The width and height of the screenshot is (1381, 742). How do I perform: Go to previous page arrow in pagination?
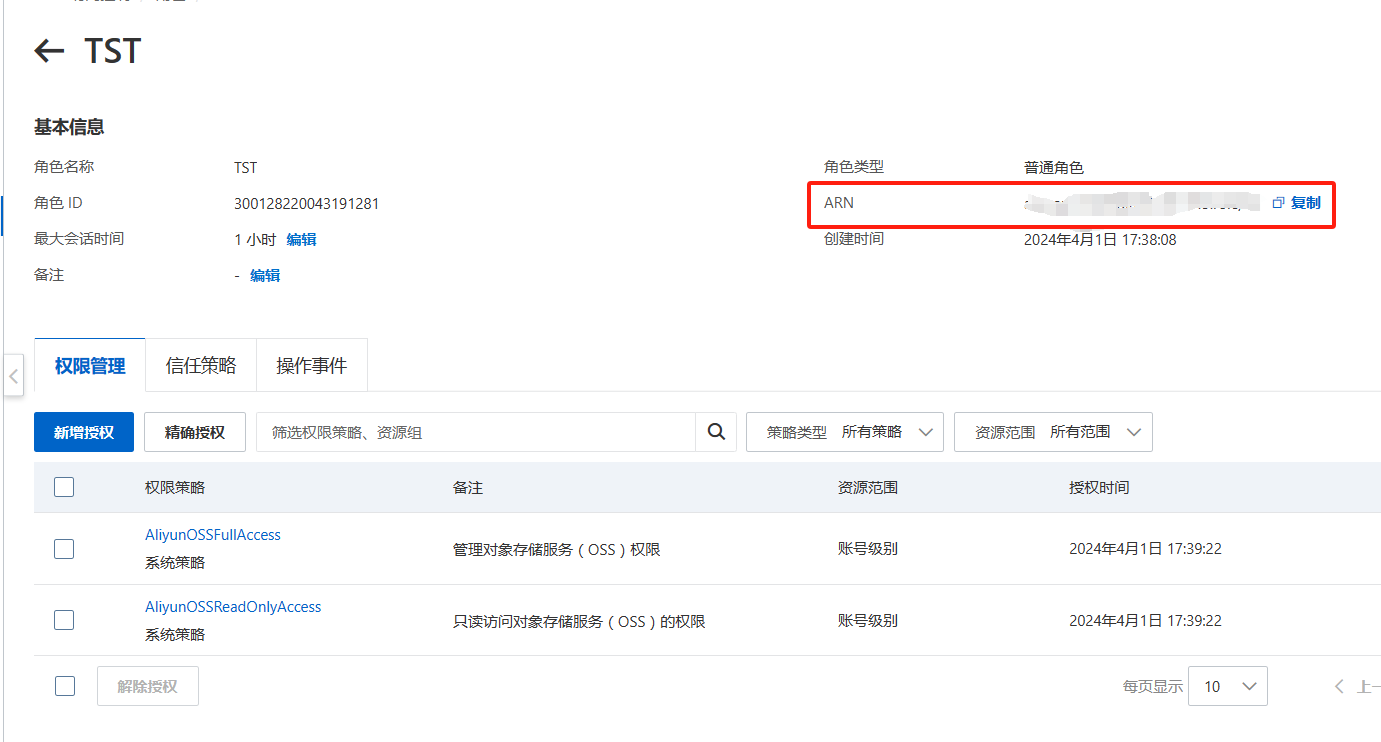pos(1340,686)
